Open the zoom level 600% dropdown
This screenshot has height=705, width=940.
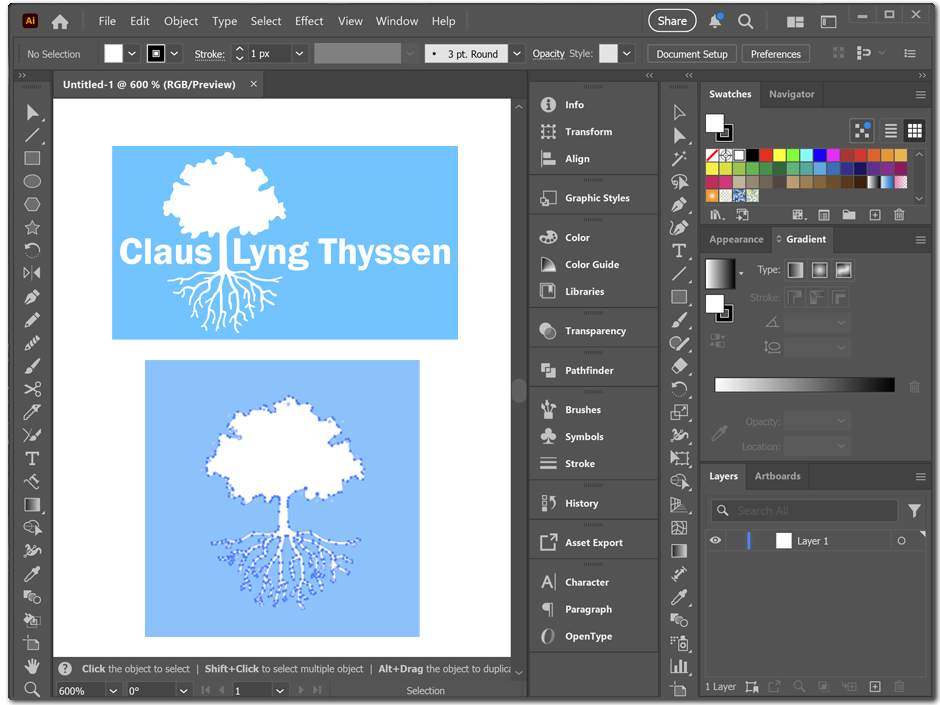[113, 691]
